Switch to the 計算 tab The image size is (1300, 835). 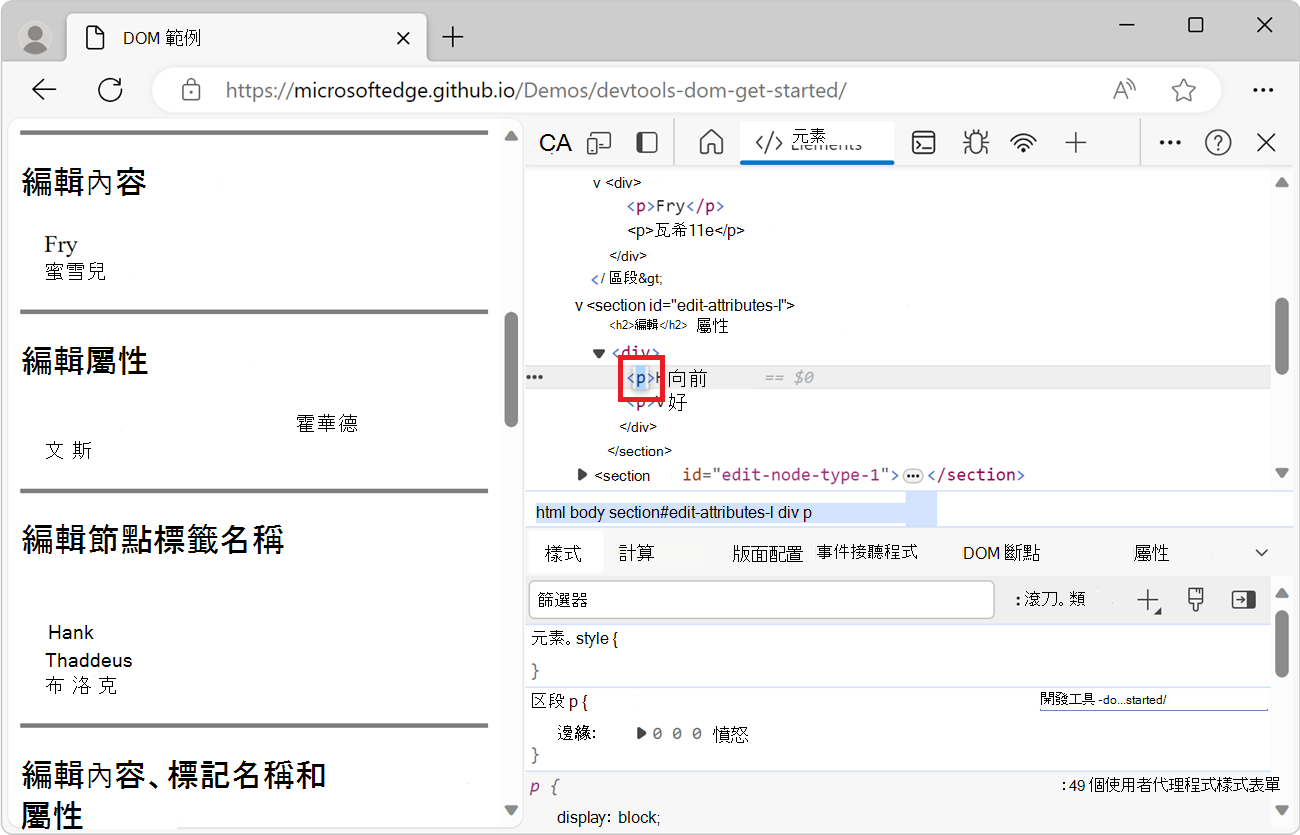click(x=637, y=551)
